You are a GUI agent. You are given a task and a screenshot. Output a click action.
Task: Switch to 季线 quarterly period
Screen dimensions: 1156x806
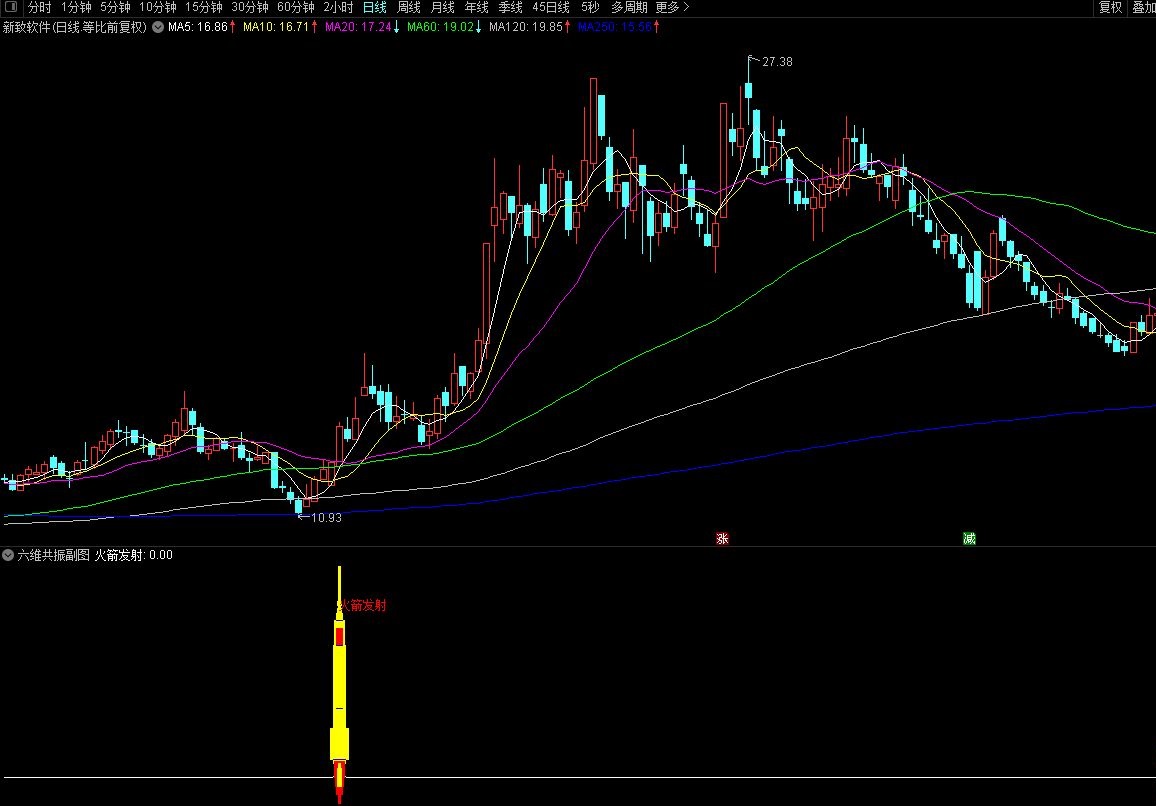pyautogui.click(x=510, y=7)
